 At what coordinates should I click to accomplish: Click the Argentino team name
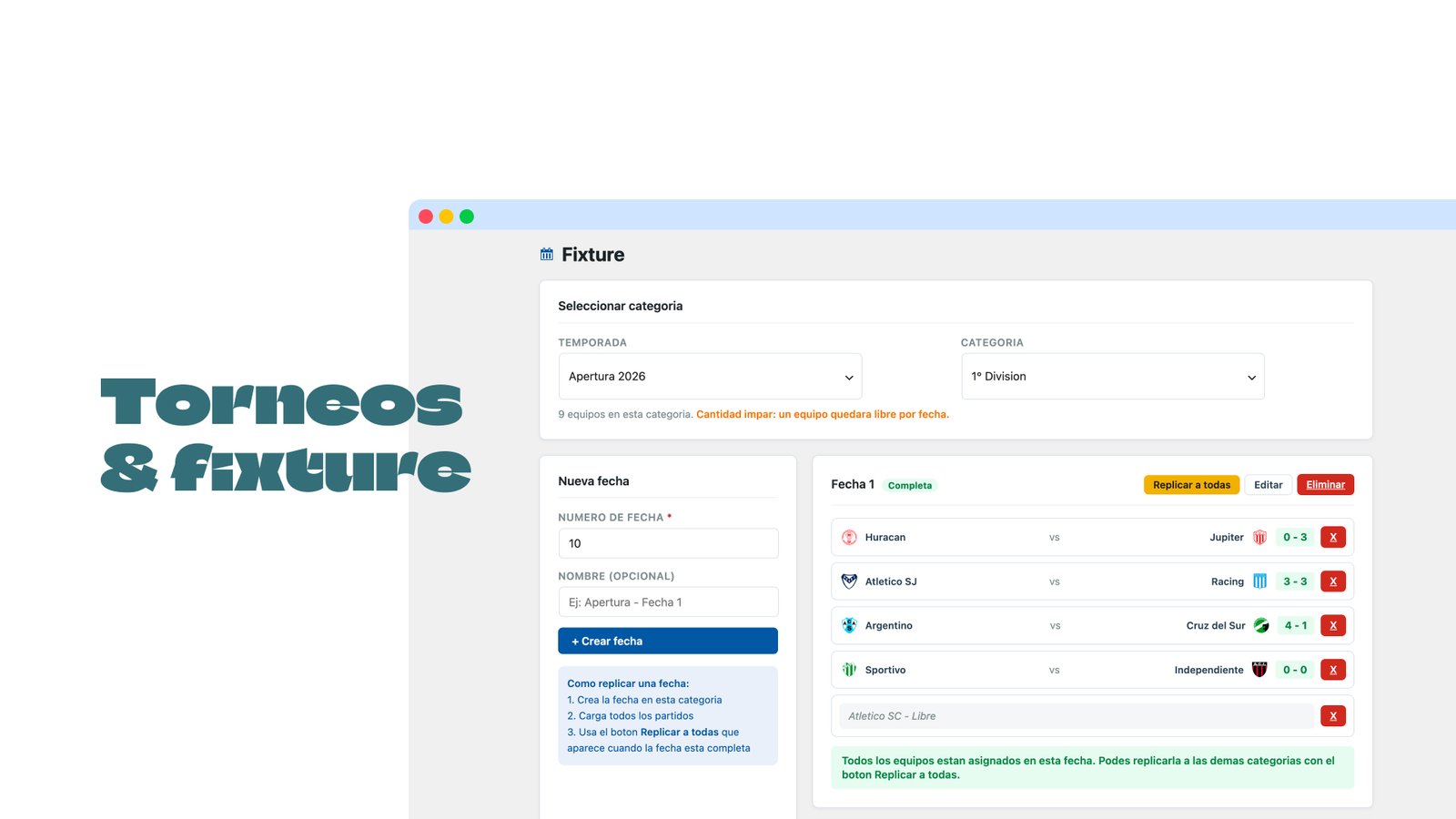click(x=888, y=625)
